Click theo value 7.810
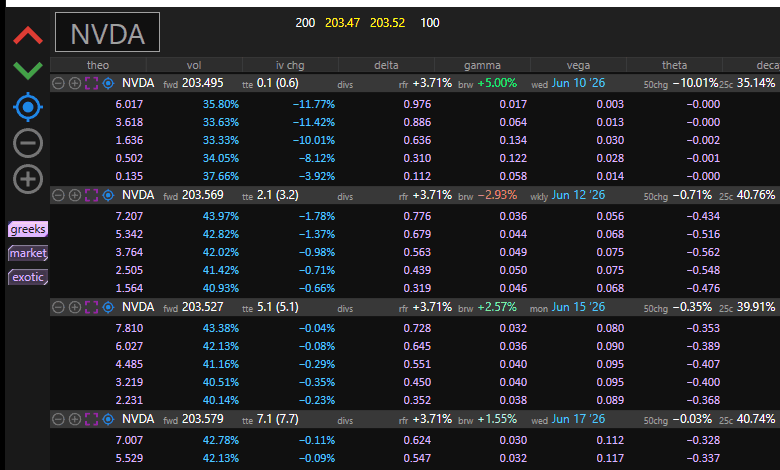 pyautogui.click(x=129, y=328)
